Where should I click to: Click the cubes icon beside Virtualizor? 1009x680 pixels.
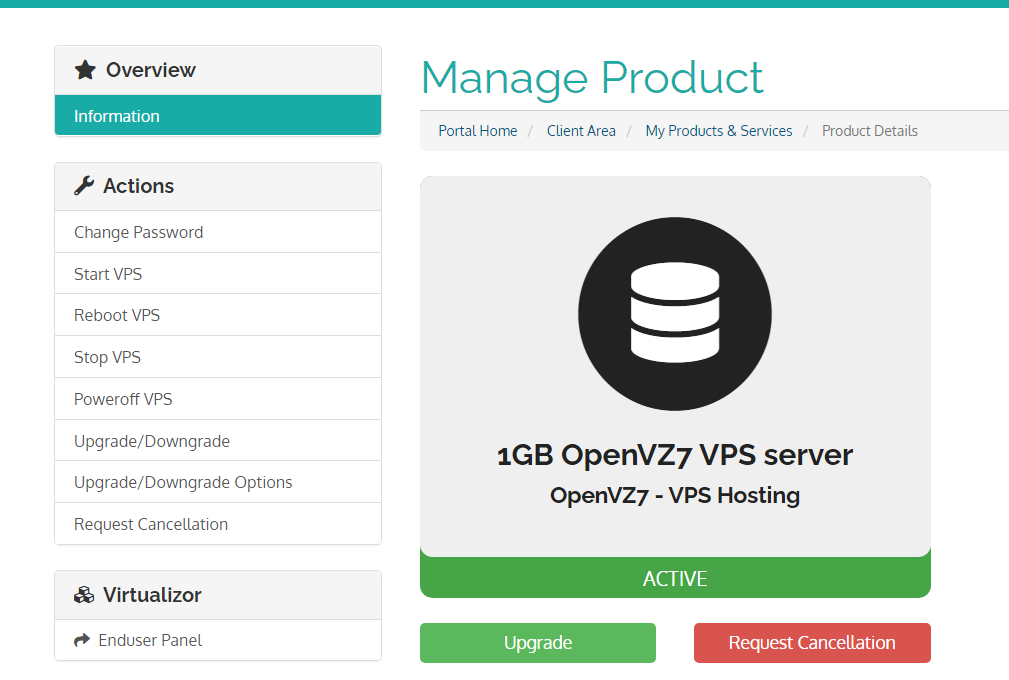84,595
